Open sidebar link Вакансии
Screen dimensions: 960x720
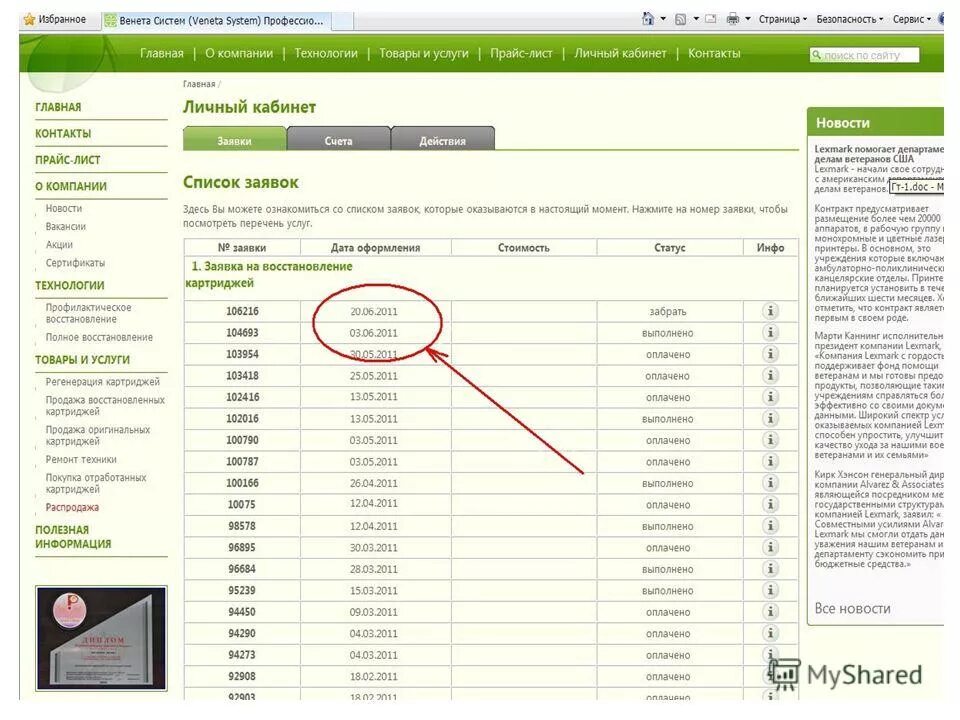[66, 226]
